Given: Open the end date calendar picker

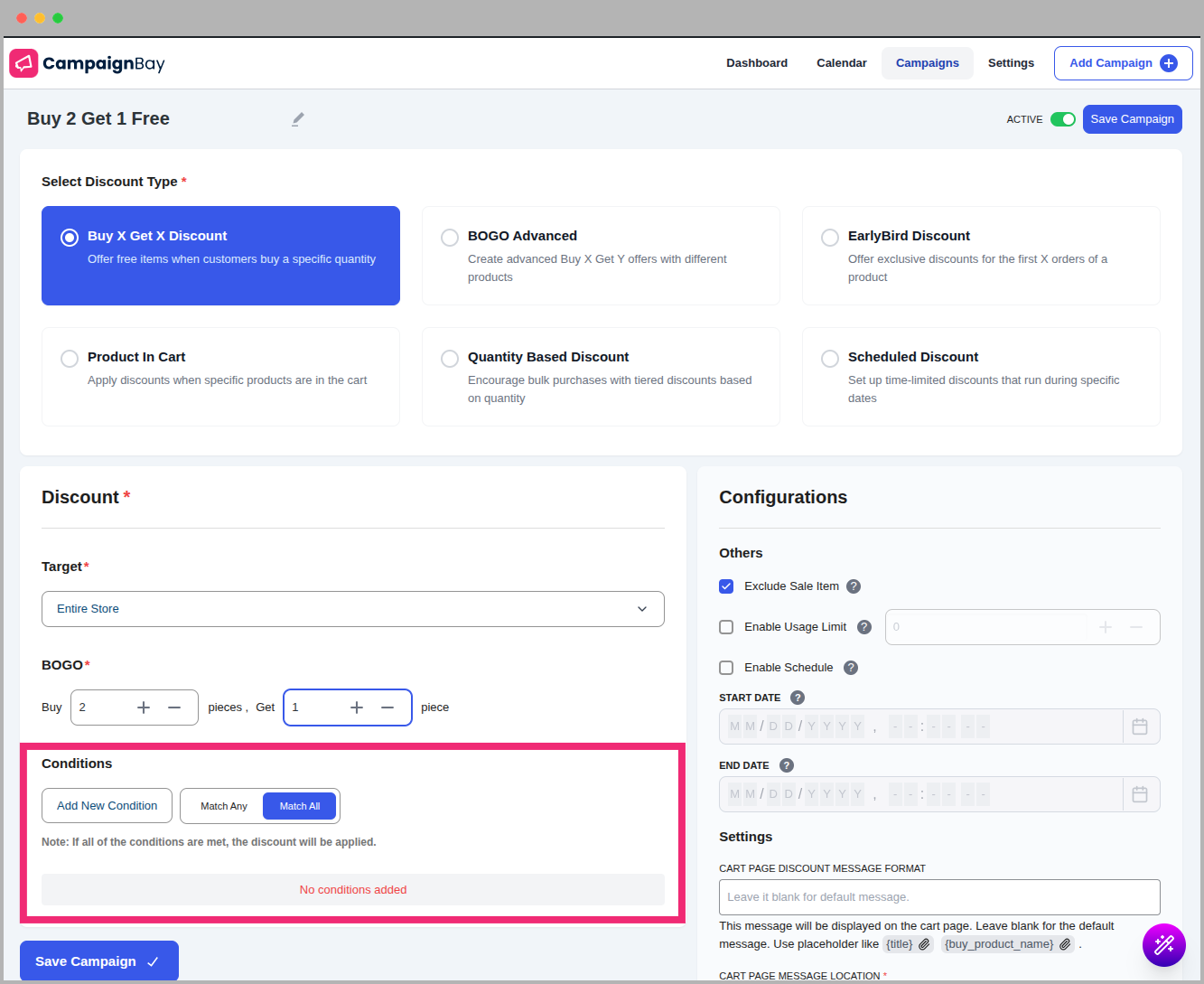Looking at the screenshot, I should click(1140, 793).
